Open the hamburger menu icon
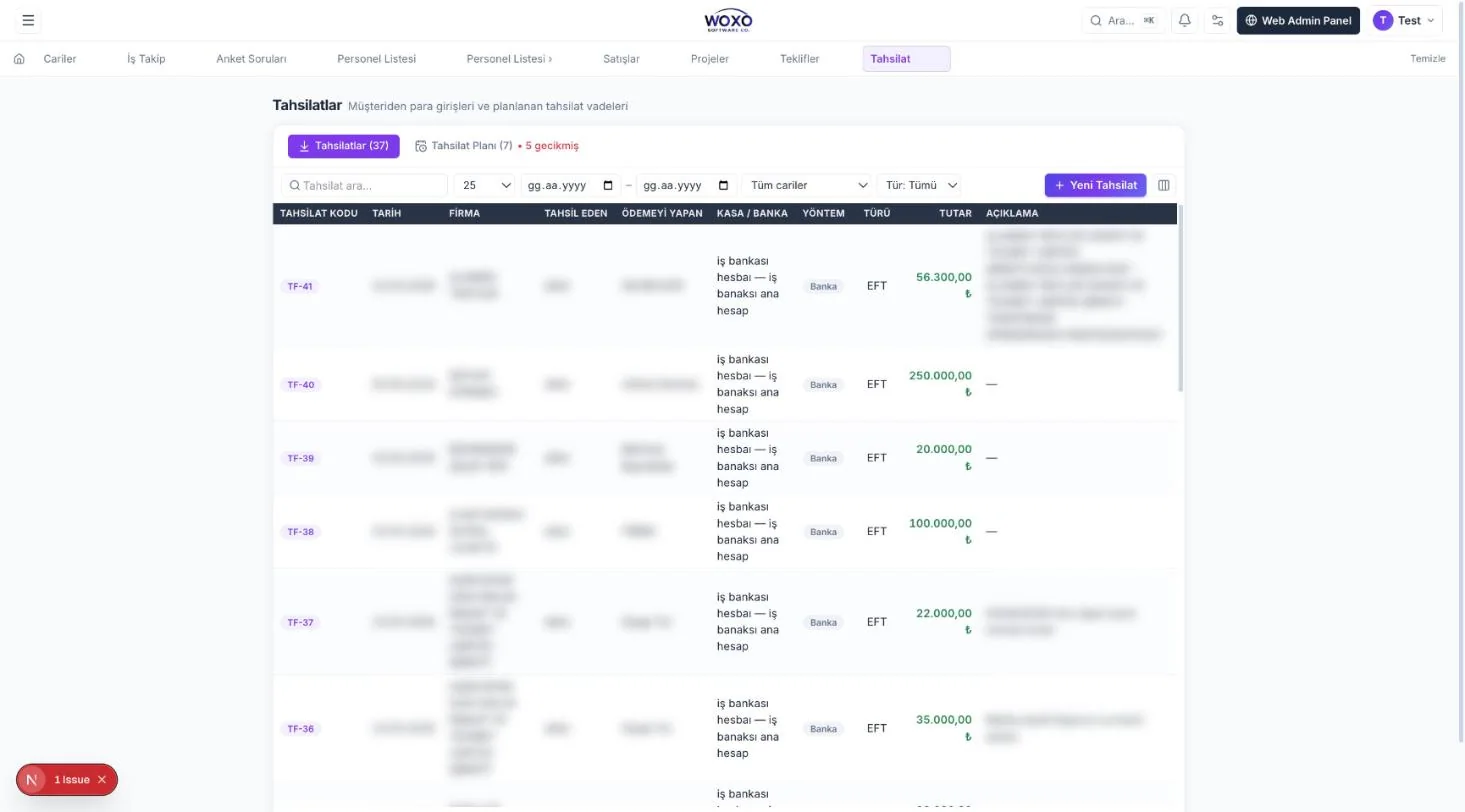Screen dimensions: 1465x812 click(x=28, y=20)
